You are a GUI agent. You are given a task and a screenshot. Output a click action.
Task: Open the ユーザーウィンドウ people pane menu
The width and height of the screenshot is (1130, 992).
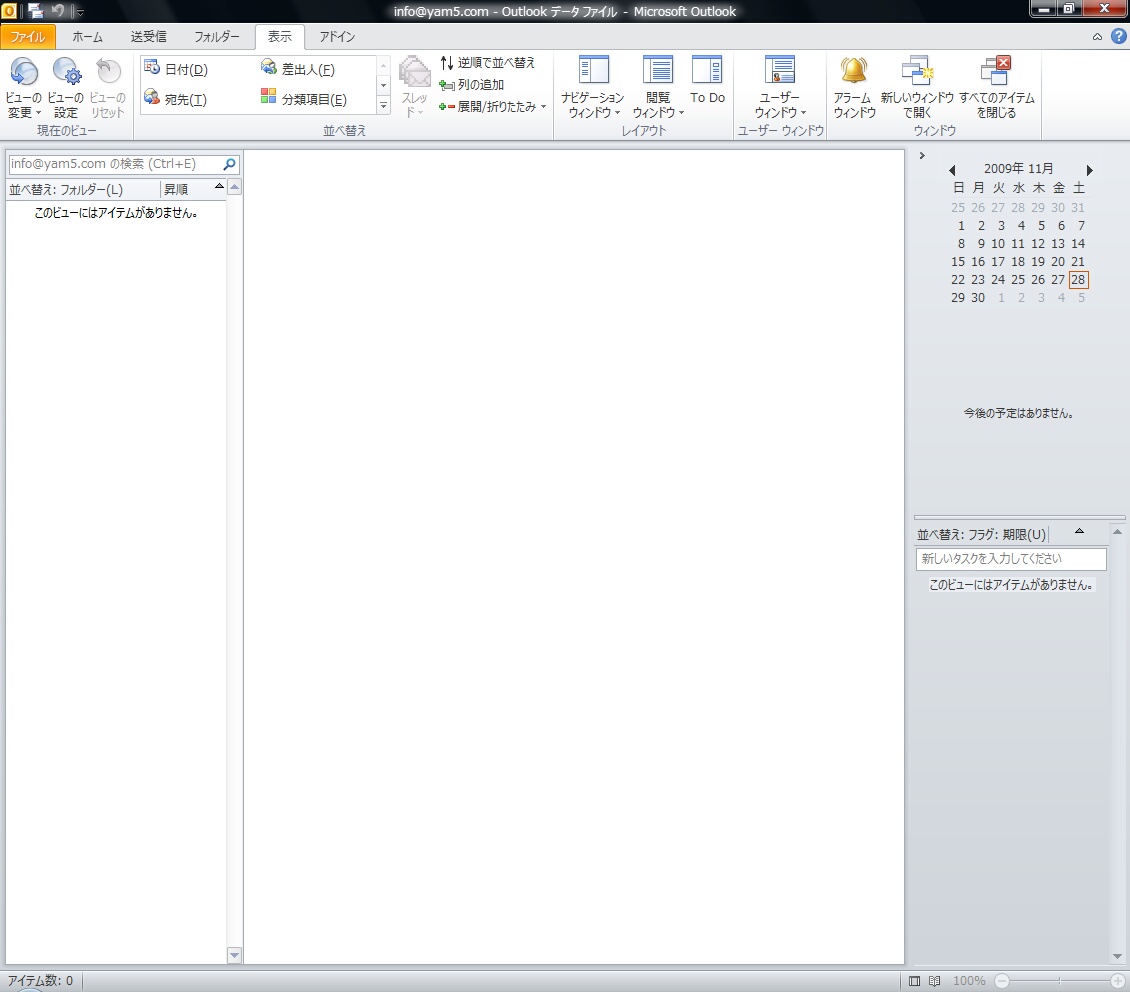point(780,88)
